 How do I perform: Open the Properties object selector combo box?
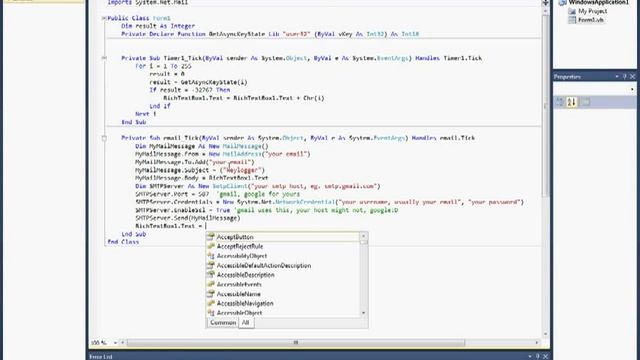(595, 89)
